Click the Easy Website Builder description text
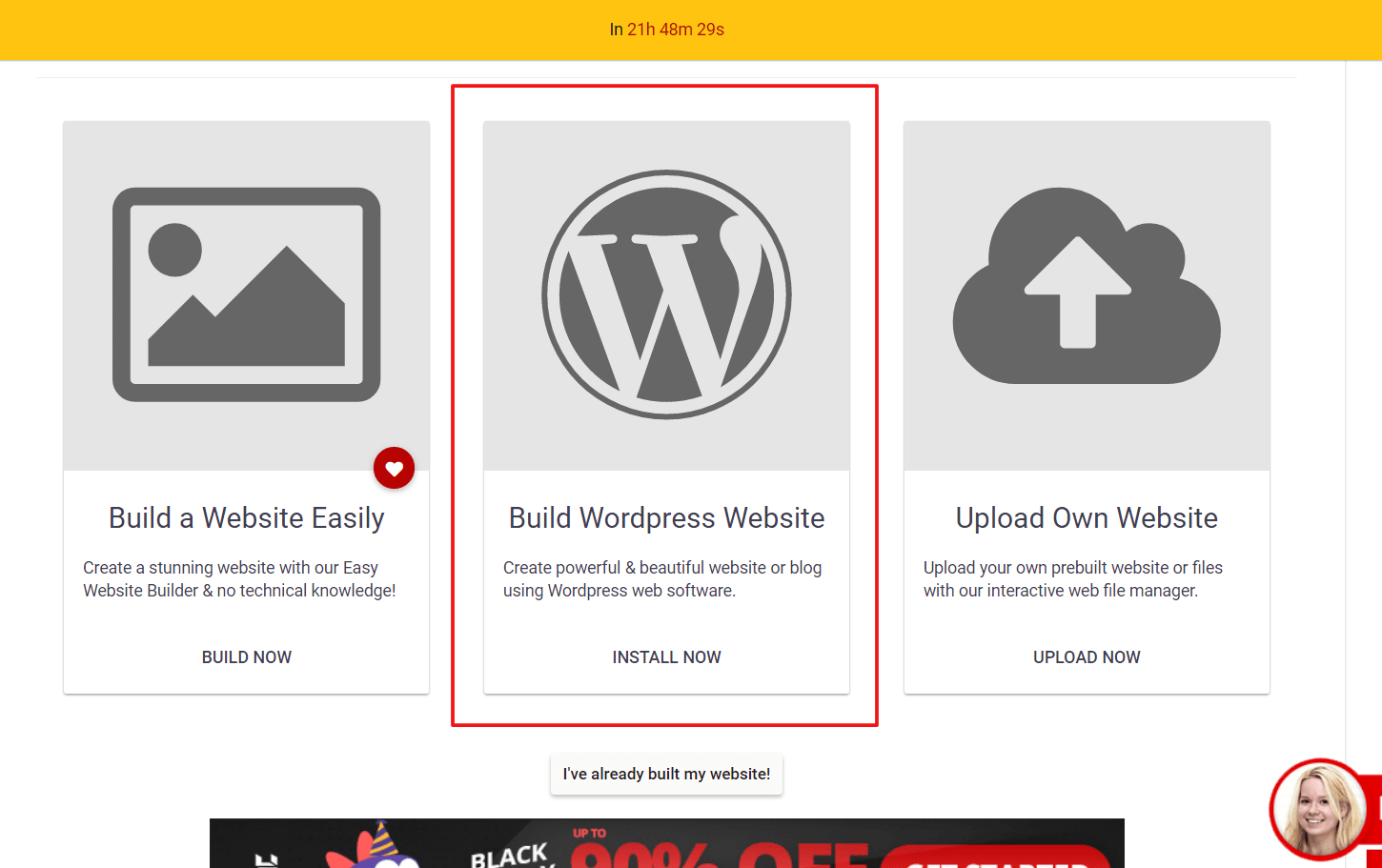This screenshot has height=868, width=1382. [239, 579]
